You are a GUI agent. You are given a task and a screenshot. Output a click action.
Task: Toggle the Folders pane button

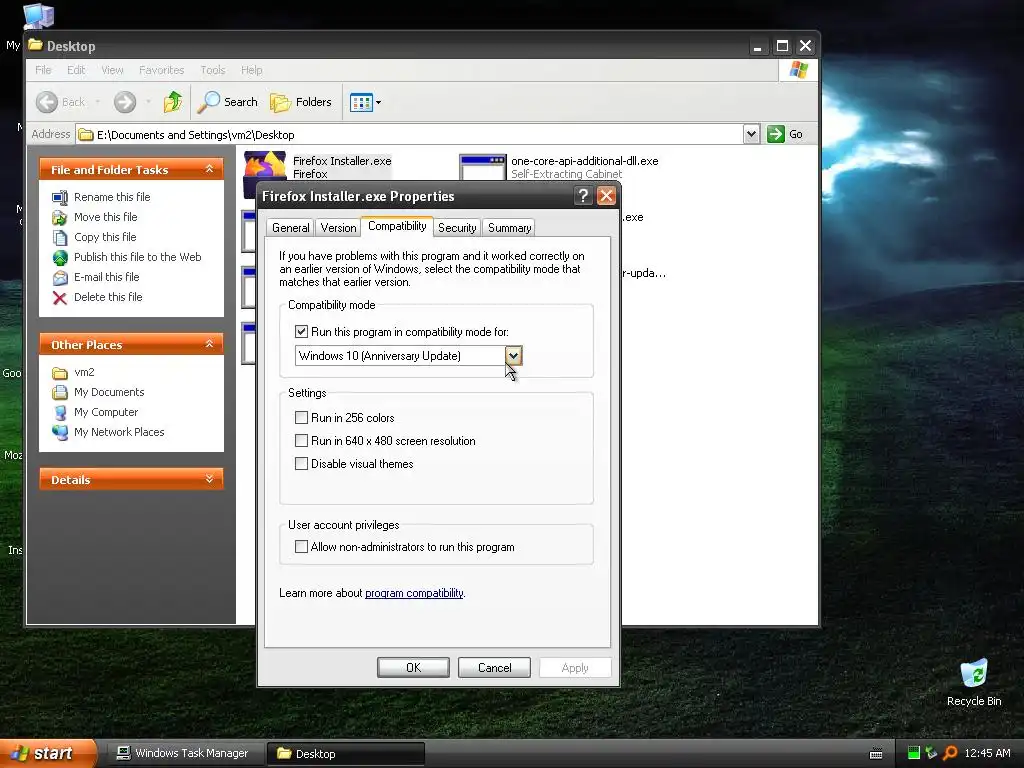(301, 102)
